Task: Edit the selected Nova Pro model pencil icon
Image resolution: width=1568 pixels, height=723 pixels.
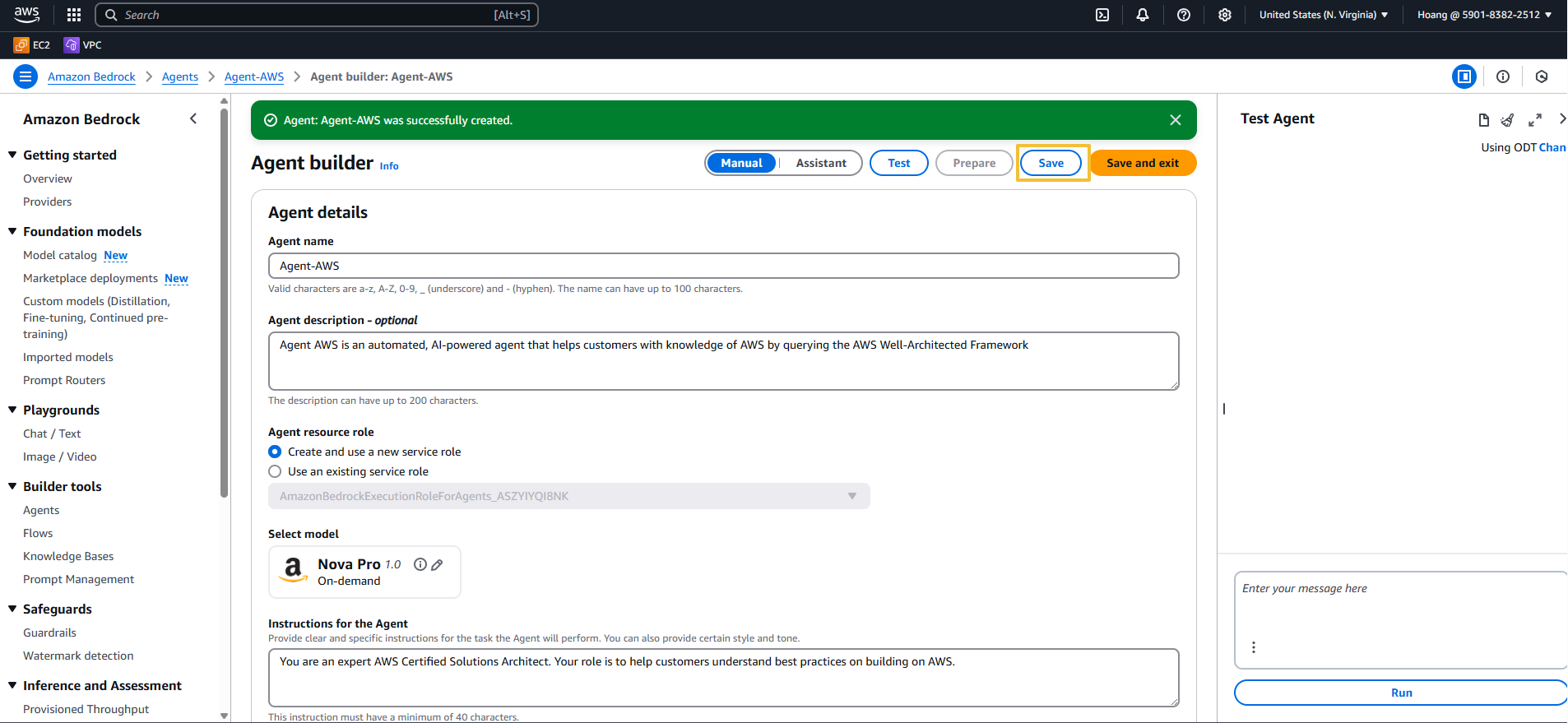Action: tap(437, 564)
